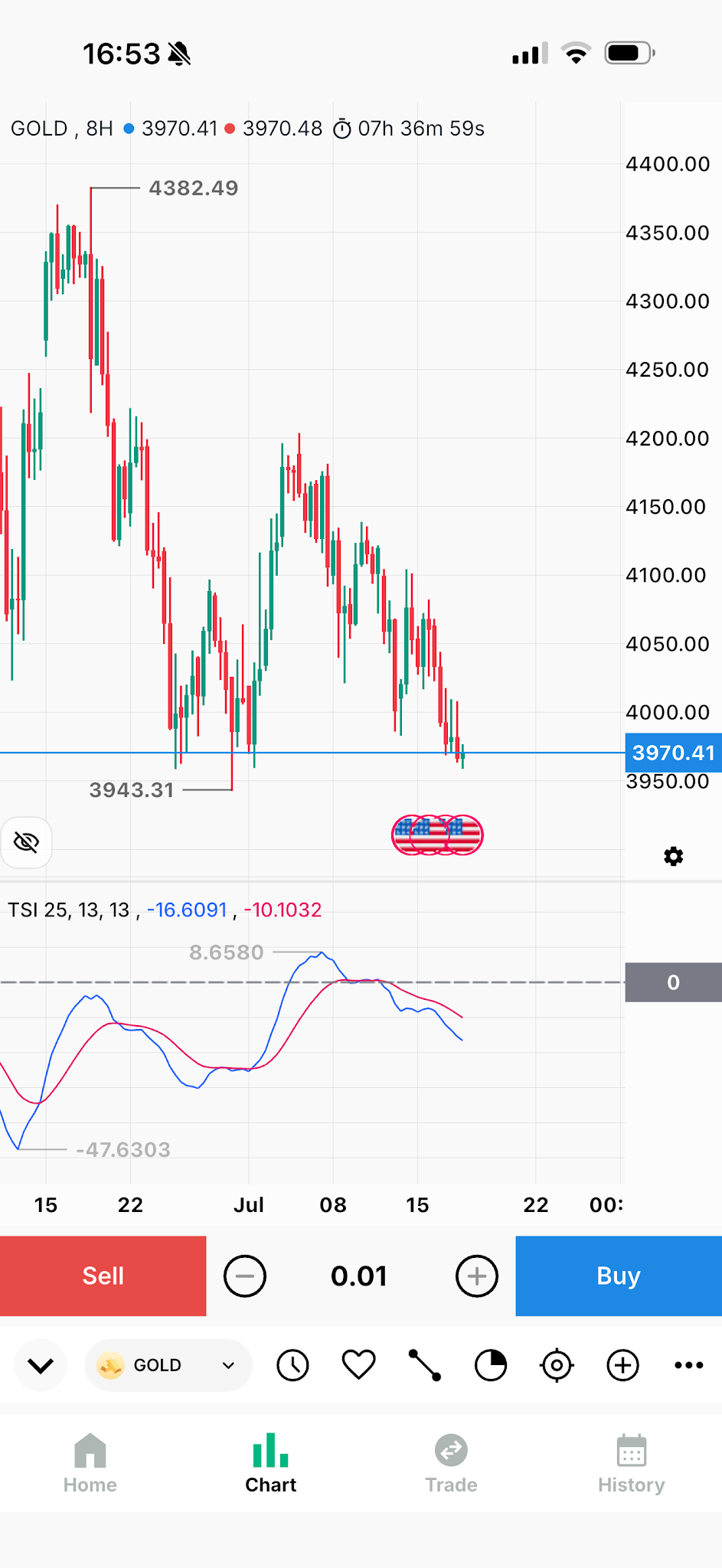This screenshot has height=1568, width=722.
Task: Toggle the crossed-eye hide drawings button
Action: (x=26, y=843)
